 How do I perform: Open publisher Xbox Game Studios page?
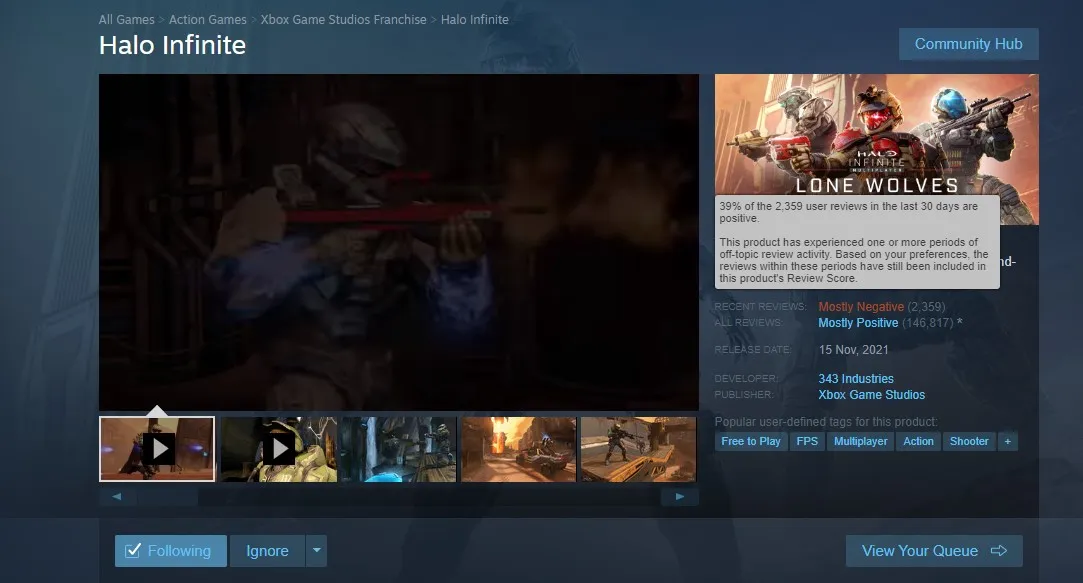(x=871, y=394)
